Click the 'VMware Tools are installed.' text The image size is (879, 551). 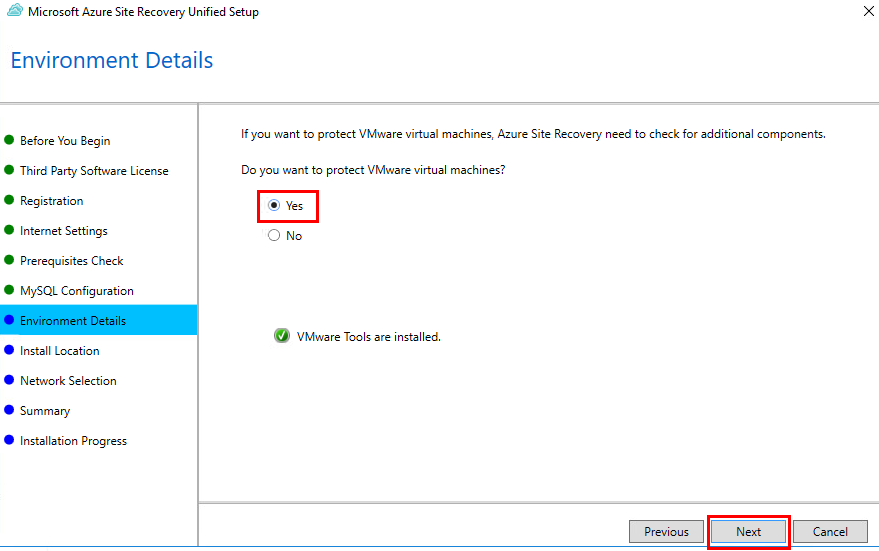click(x=369, y=337)
